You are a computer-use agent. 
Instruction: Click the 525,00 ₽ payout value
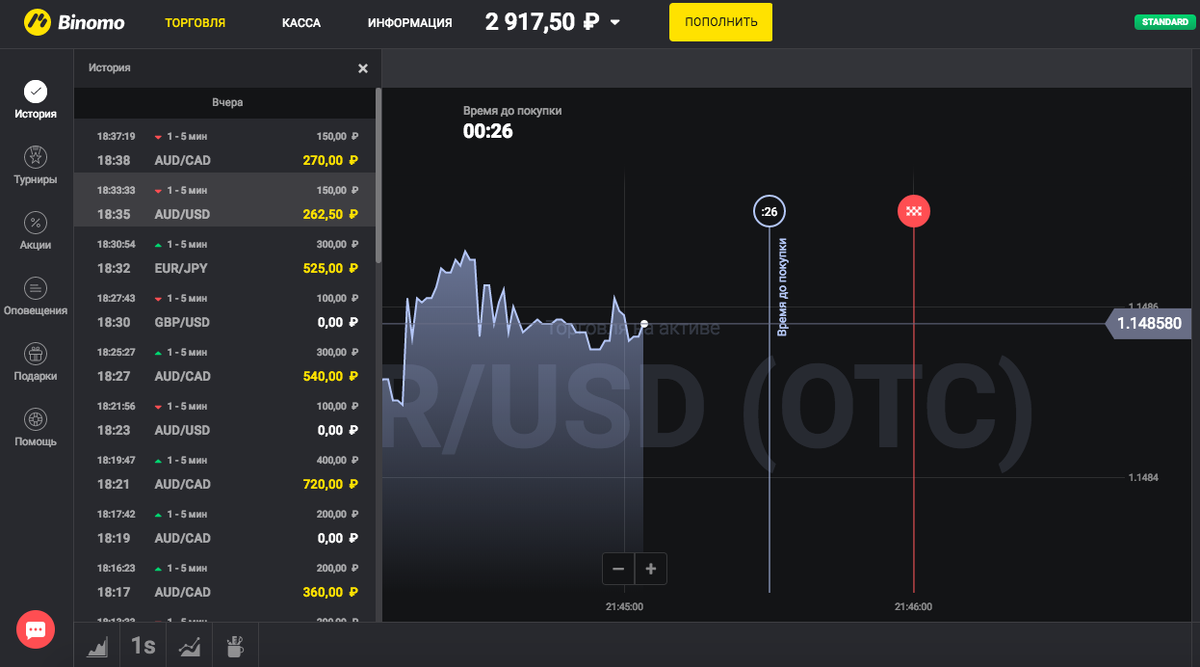pyautogui.click(x=330, y=268)
